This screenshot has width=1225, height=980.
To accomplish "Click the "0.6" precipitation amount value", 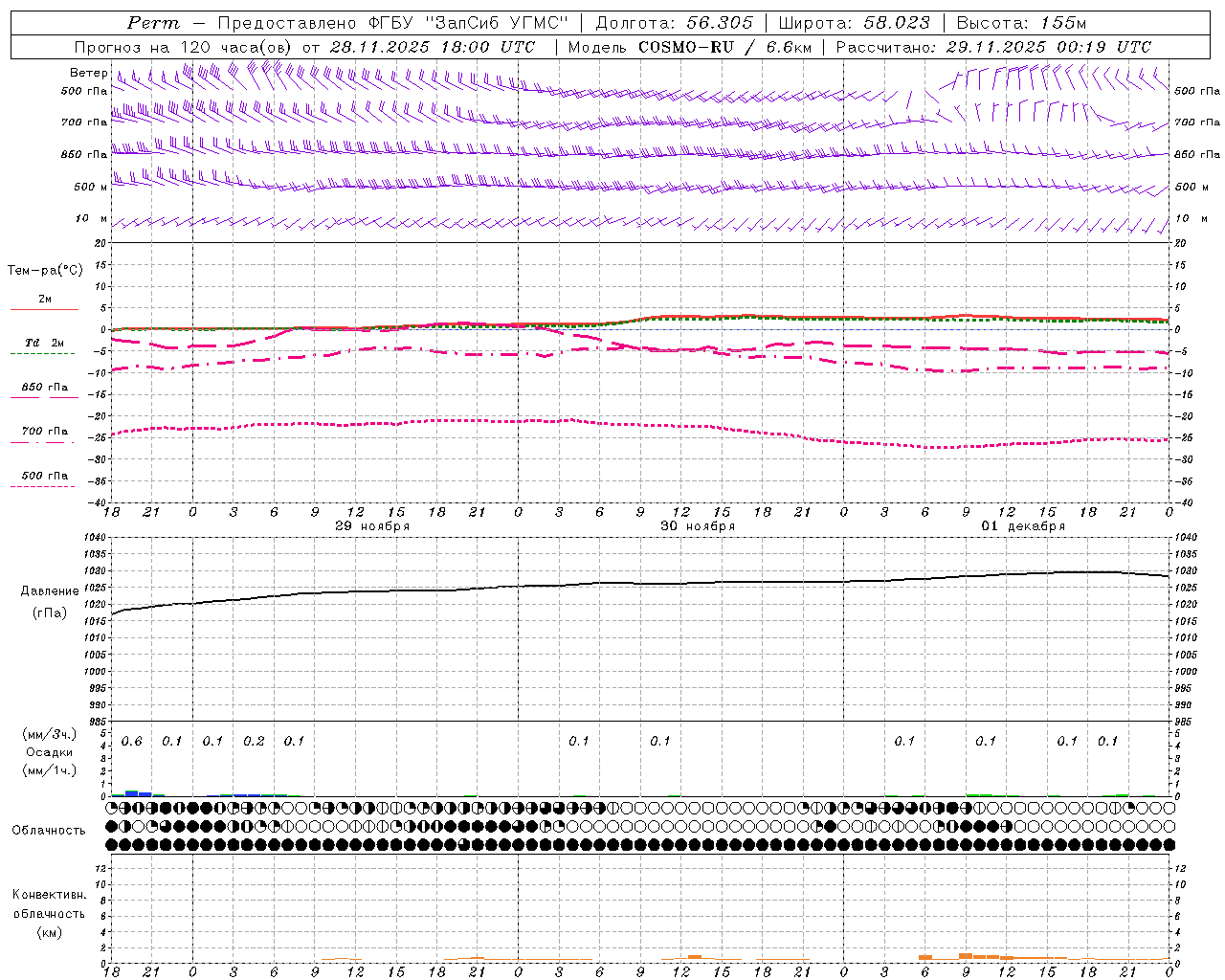I will (x=131, y=742).
